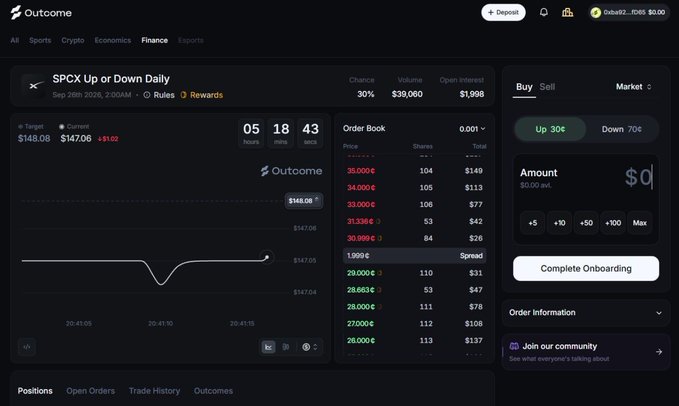Viewport: 679px width, 406px height.
Task: Add +50 to the amount
Action: [x=586, y=223]
